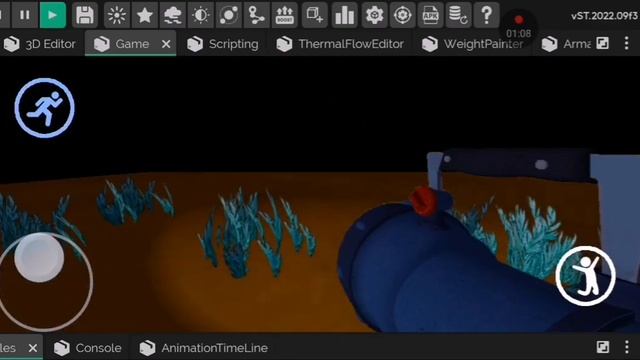Viewport: 640px width, 360px height.
Task: Click the brightness contrast icon
Action: [200, 15]
